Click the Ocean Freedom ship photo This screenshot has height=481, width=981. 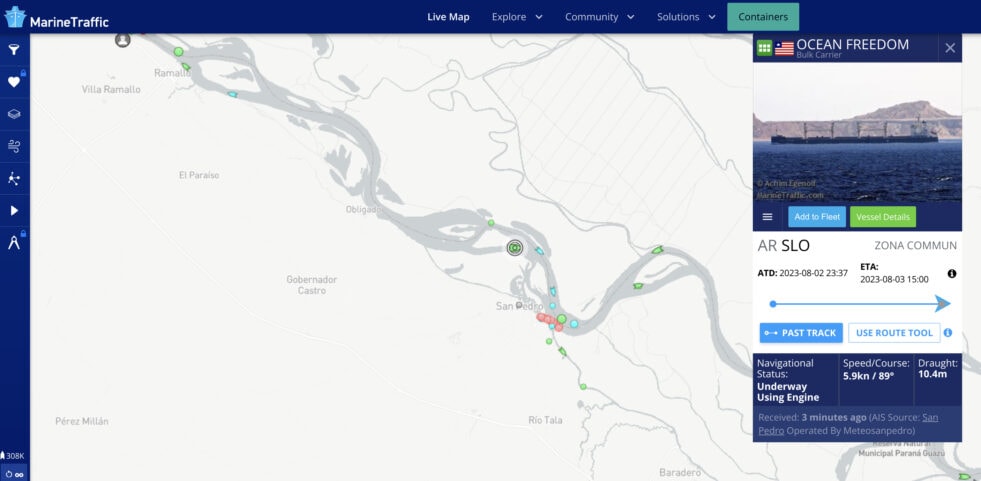(x=857, y=131)
